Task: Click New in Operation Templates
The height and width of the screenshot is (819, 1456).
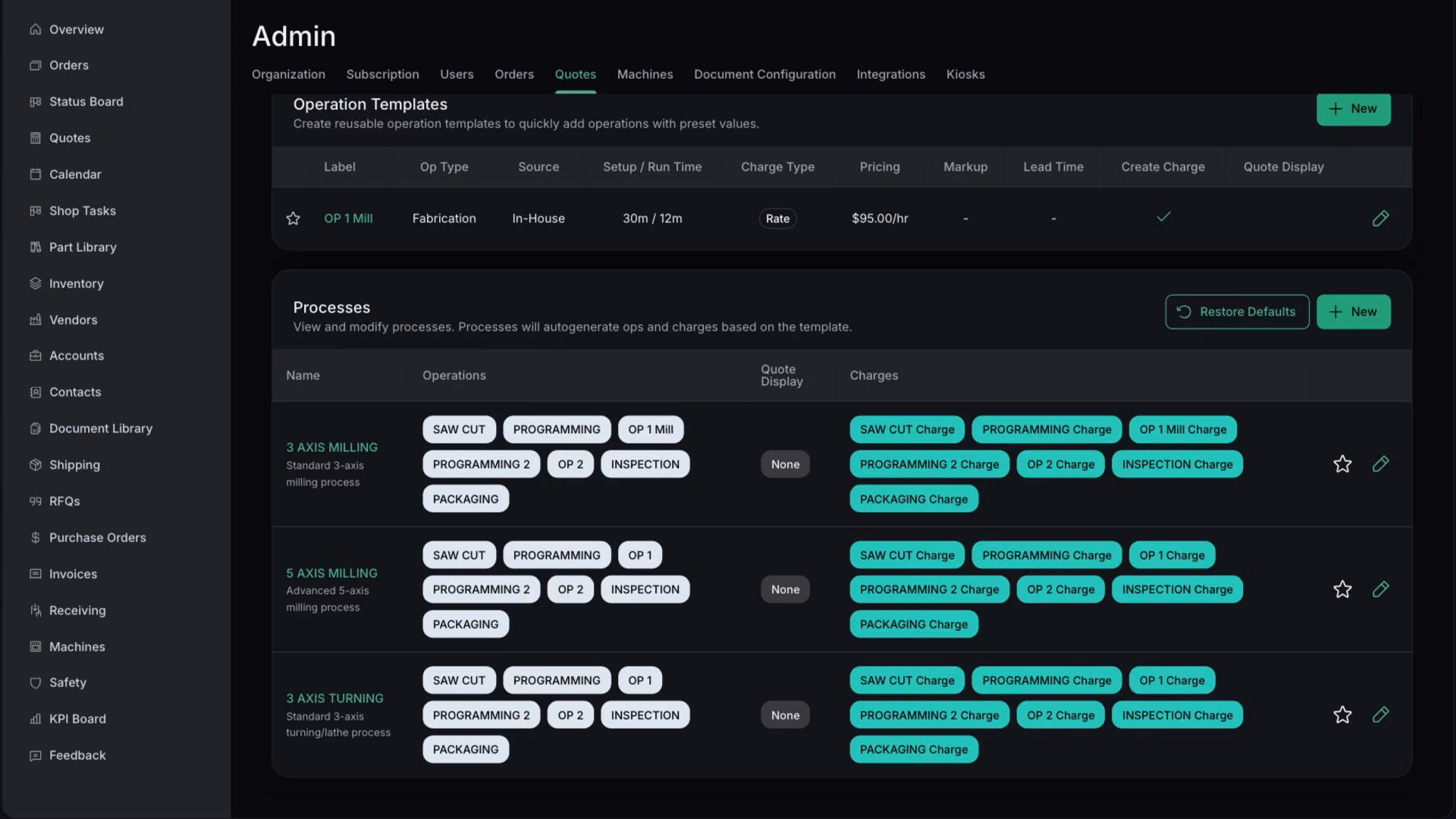Action: tap(1353, 109)
